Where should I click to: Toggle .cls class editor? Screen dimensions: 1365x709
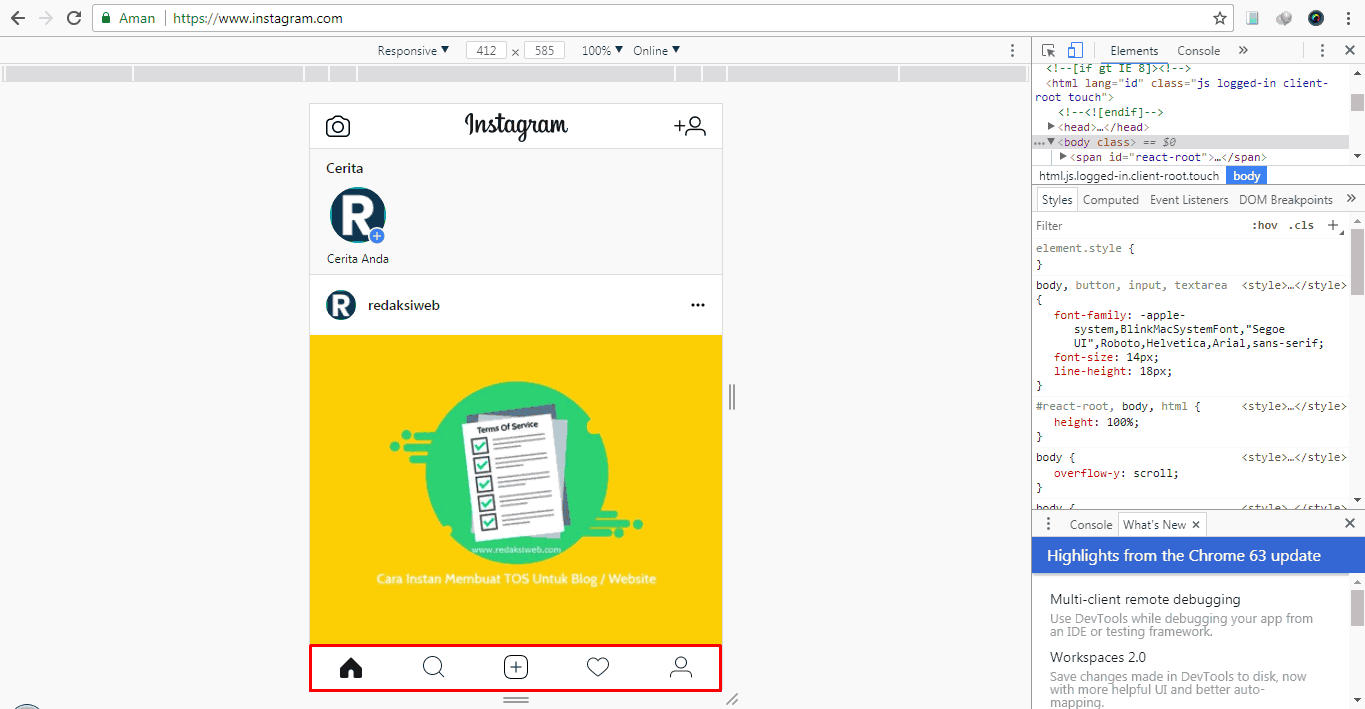click(x=1301, y=226)
